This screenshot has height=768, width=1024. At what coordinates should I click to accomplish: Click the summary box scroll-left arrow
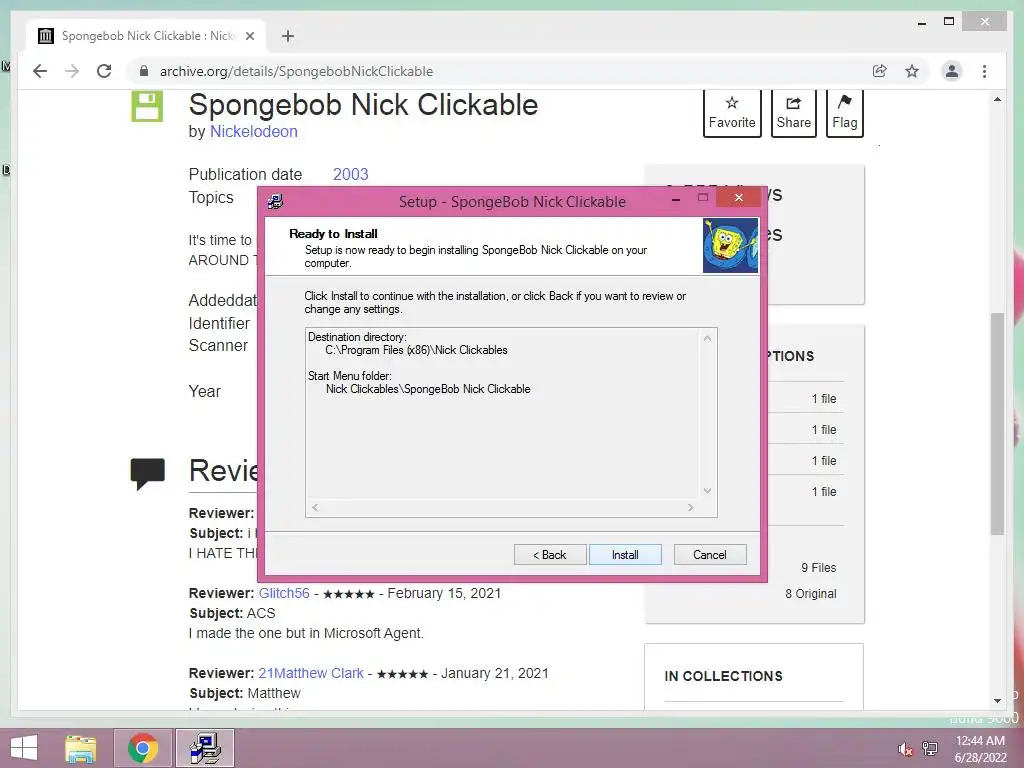click(315, 507)
